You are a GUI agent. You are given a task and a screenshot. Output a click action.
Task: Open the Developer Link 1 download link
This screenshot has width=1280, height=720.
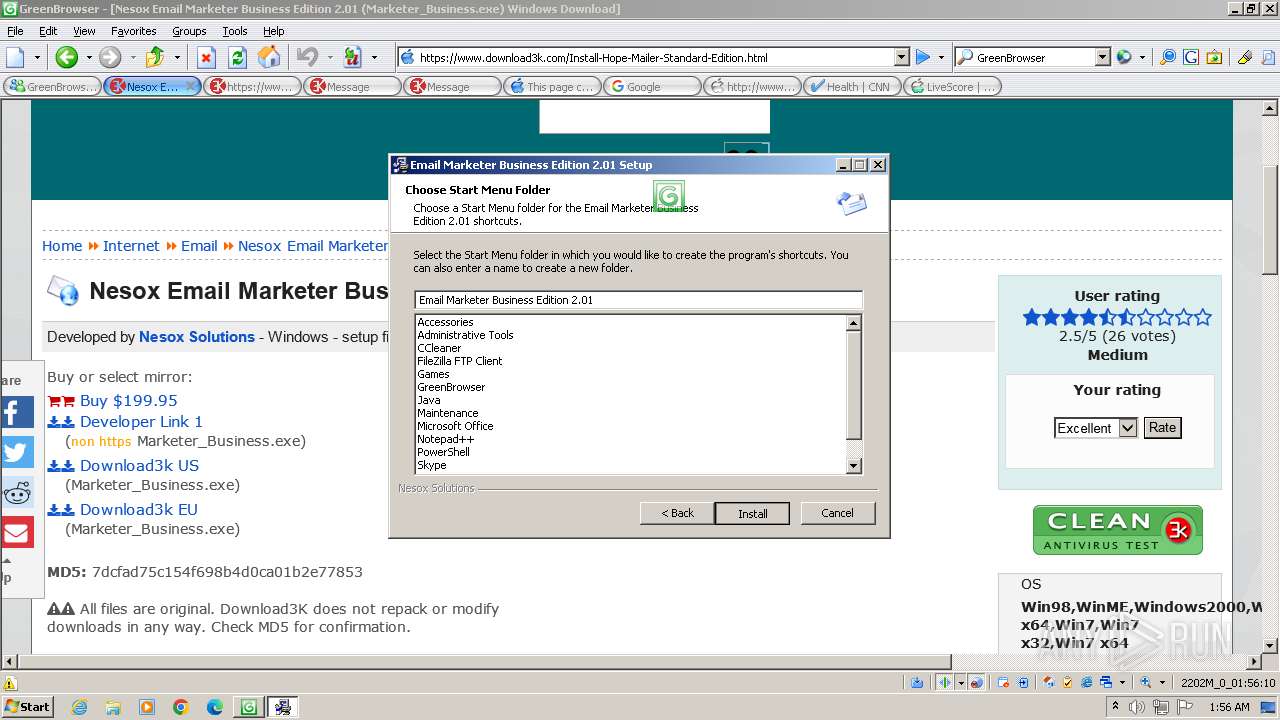141,421
